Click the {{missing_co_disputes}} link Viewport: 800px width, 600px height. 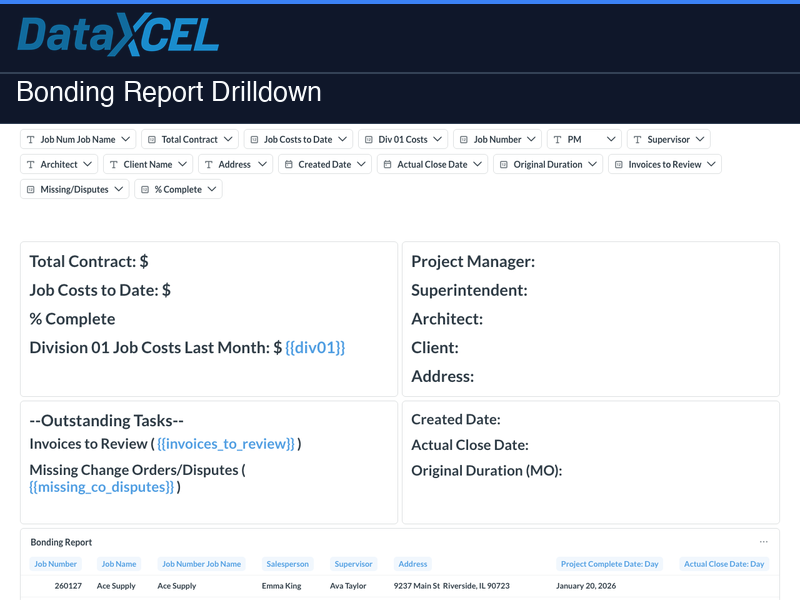(102, 487)
